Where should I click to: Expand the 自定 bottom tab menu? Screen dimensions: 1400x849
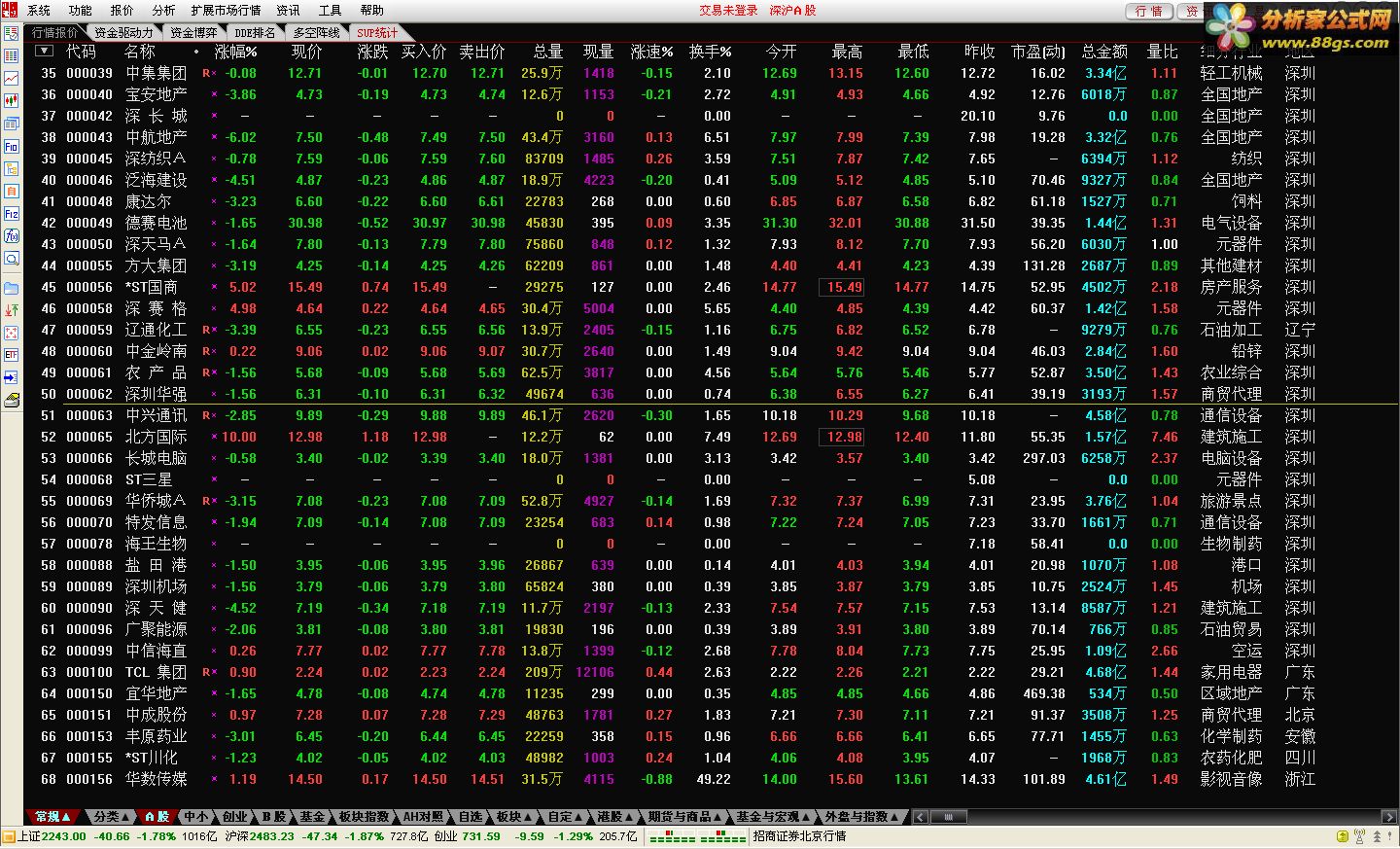pos(565,817)
